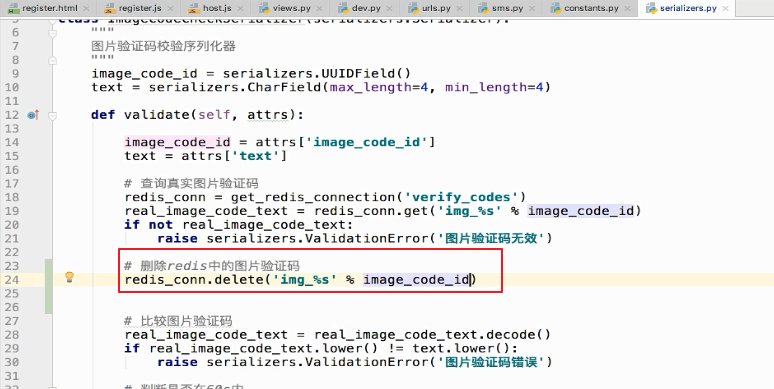Switch to the register.js tab

[140, 8]
